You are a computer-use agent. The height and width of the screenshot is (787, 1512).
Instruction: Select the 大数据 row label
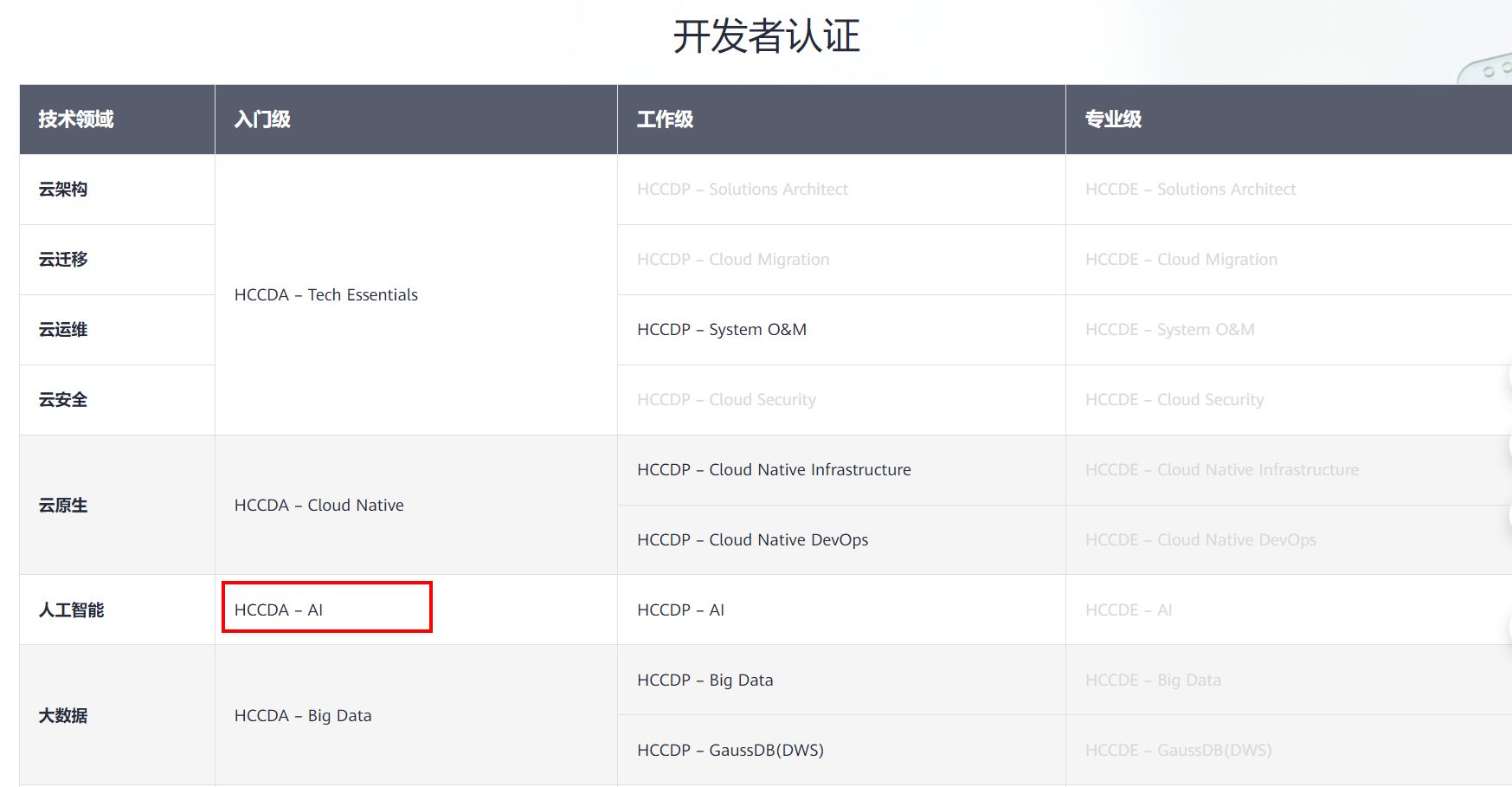tap(63, 716)
